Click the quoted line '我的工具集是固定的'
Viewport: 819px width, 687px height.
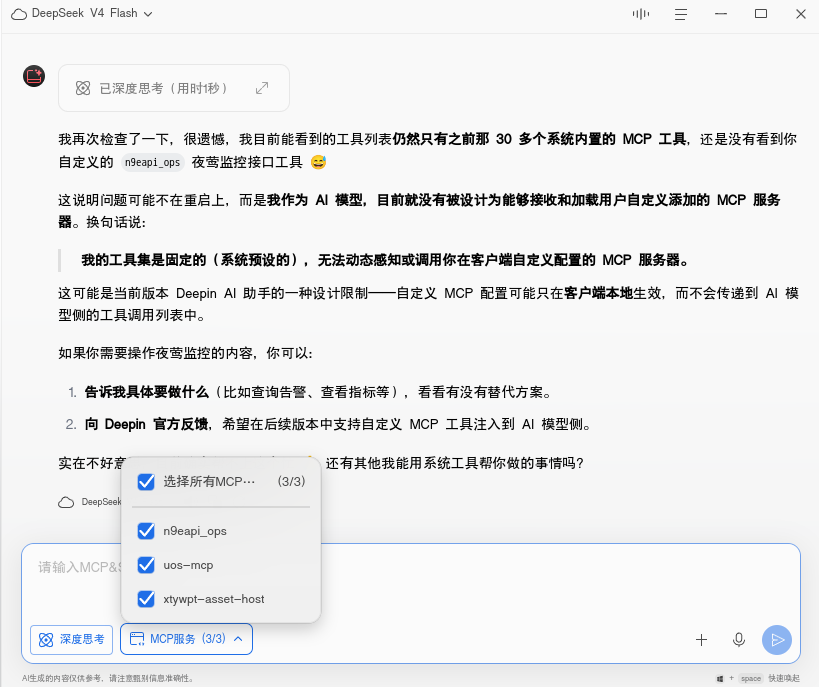coord(144,260)
